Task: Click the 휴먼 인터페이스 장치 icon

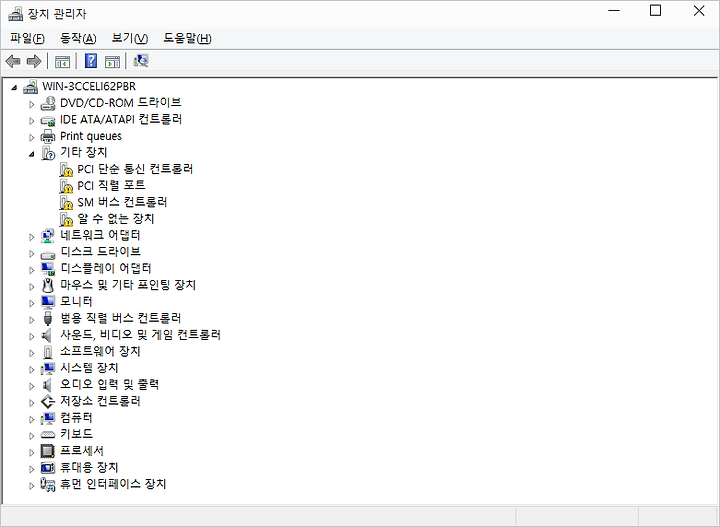Action: click(x=48, y=484)
